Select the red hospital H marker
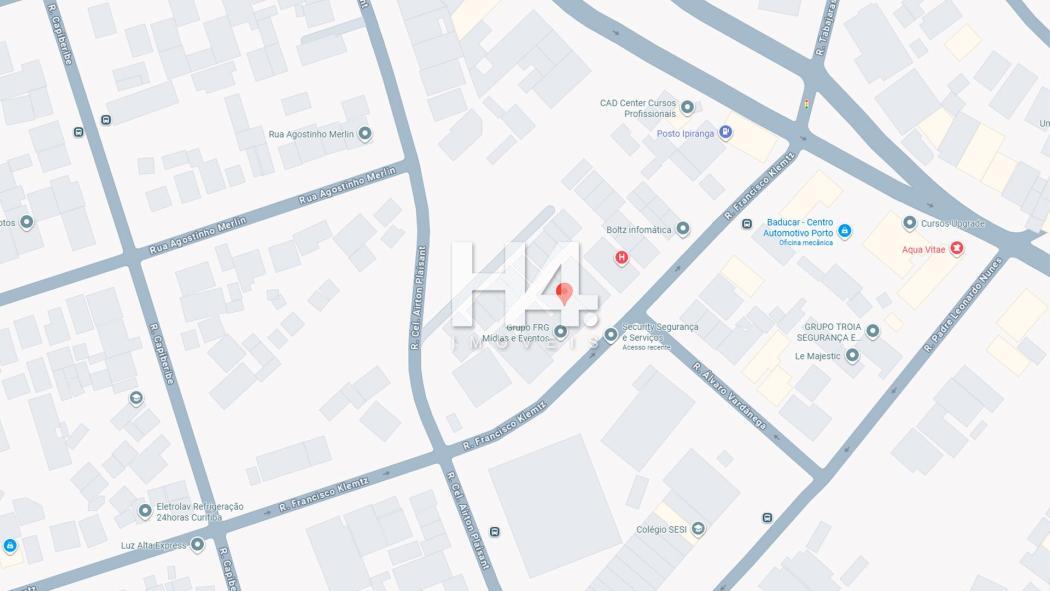This screenshot has height=591, width=1050. pyautogui.click(x=621, y=258)
